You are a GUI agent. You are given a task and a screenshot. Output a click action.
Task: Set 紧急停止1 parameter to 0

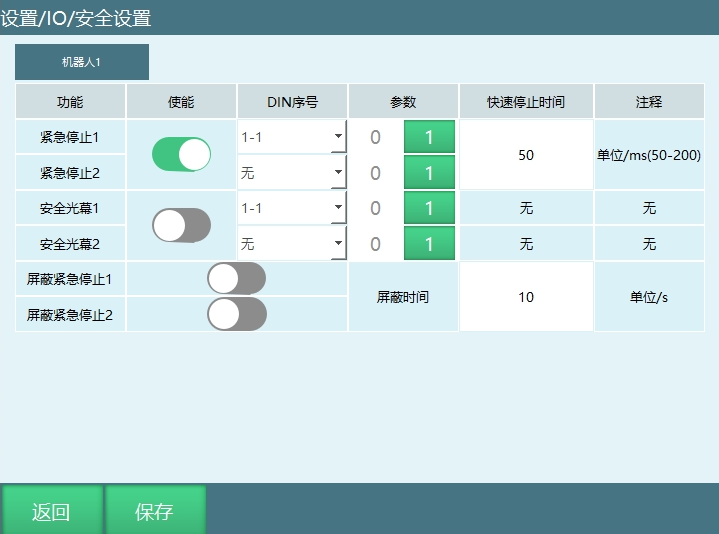pos(376,137)
